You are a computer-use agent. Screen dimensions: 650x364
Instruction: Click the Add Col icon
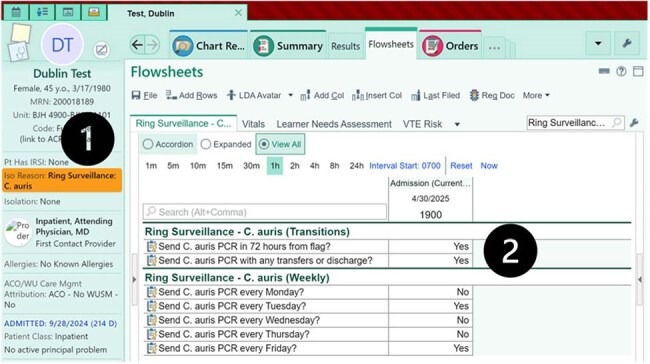[x=305, y=96]
